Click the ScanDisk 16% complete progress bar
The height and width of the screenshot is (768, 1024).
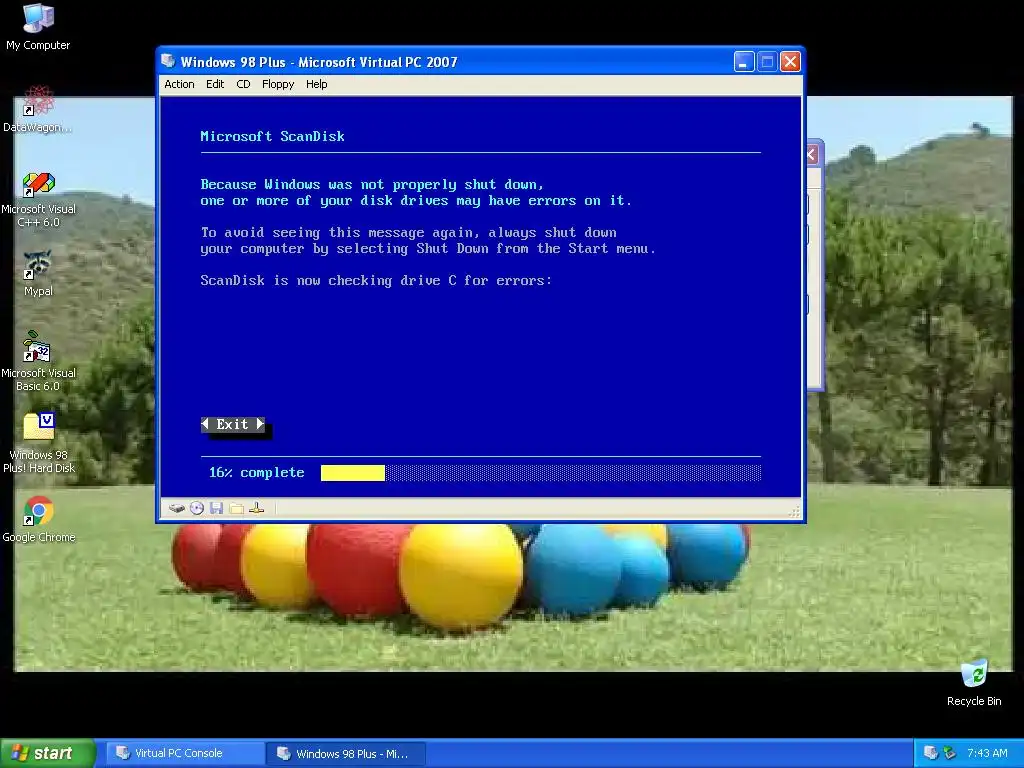pyautogui.click(x=541, y=473)
